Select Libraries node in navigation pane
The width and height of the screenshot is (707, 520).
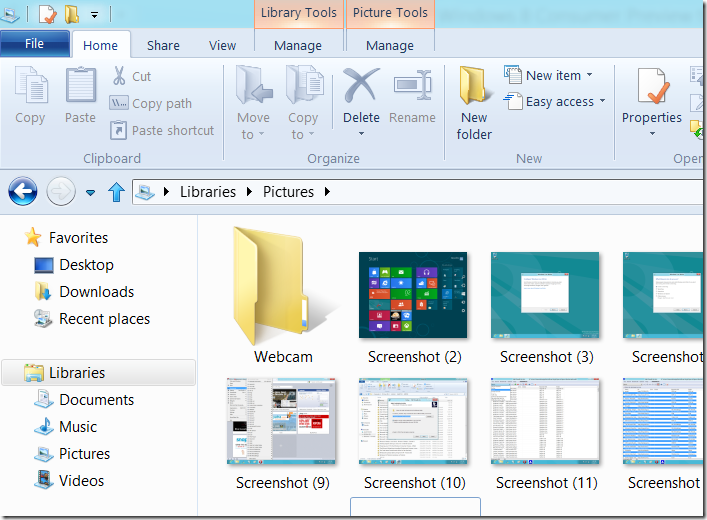99,373
